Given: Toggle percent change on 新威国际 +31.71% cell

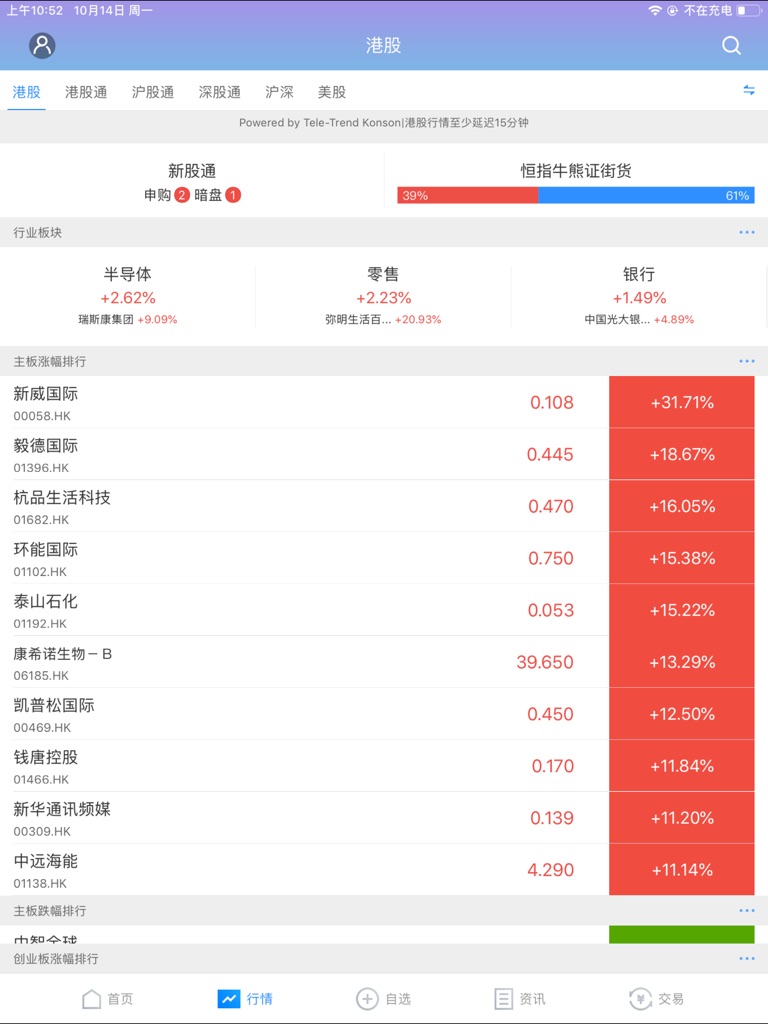Looking at the screenshot, I should click(x=682, y=403).
